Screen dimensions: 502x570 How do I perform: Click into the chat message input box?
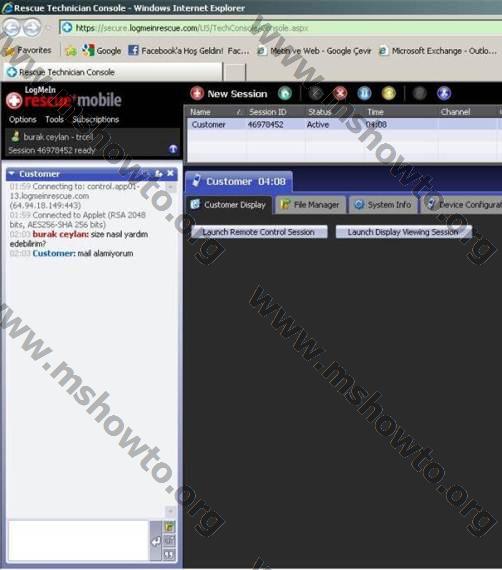click(x=79, y=541)
